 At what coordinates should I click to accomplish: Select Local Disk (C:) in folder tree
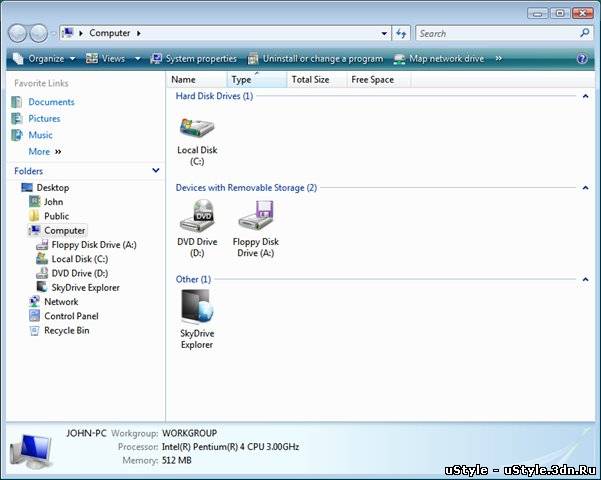coord(80,259)
